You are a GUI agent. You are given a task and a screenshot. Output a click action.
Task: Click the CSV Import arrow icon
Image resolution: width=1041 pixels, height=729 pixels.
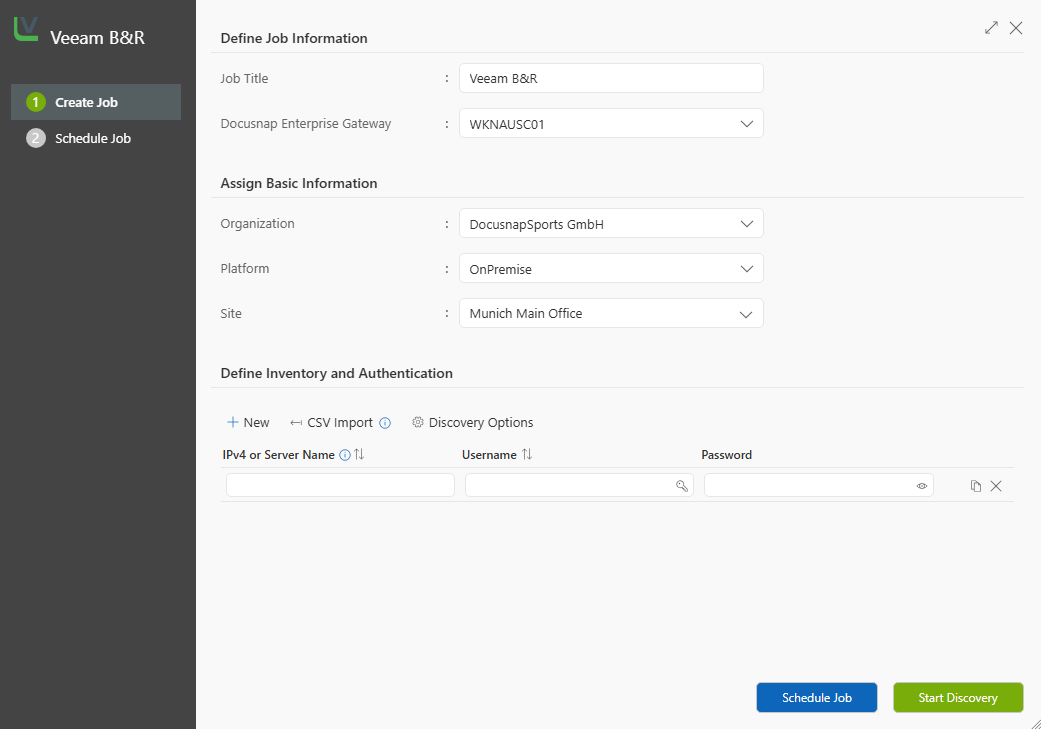click(296, 423)
